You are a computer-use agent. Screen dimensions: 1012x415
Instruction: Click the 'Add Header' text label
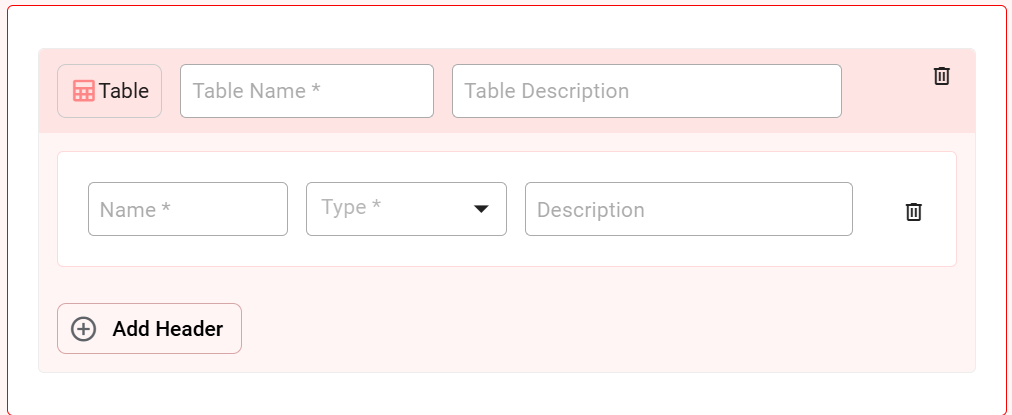(167, 329)
